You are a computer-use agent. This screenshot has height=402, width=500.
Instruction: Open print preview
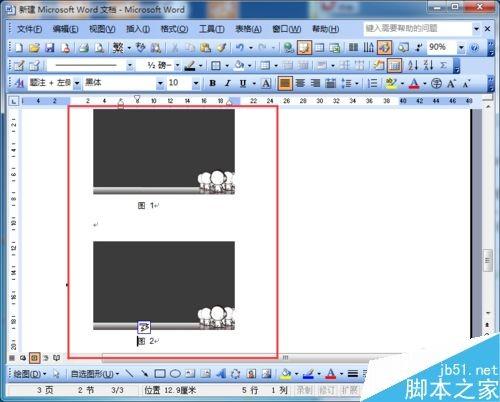(x=99, y=48)
